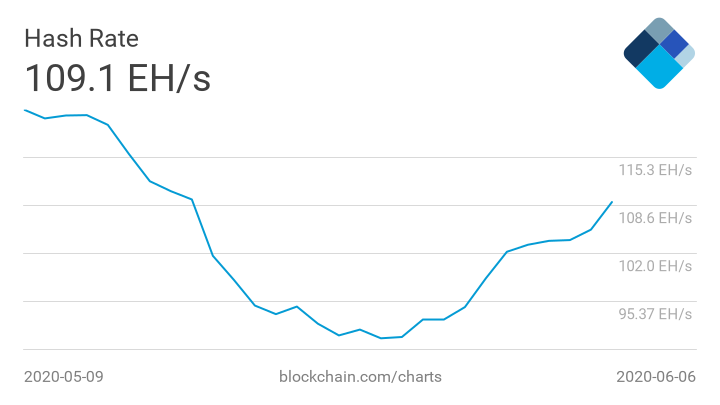
Task: Select the 2020-06-06 end date label
Action: [x=655, y=377]
